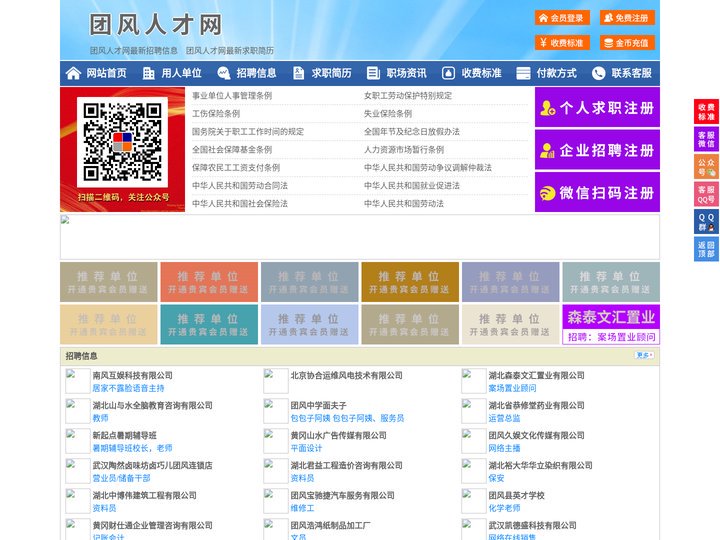Click the building icon beside 用人单位

[x=148, y=73]
